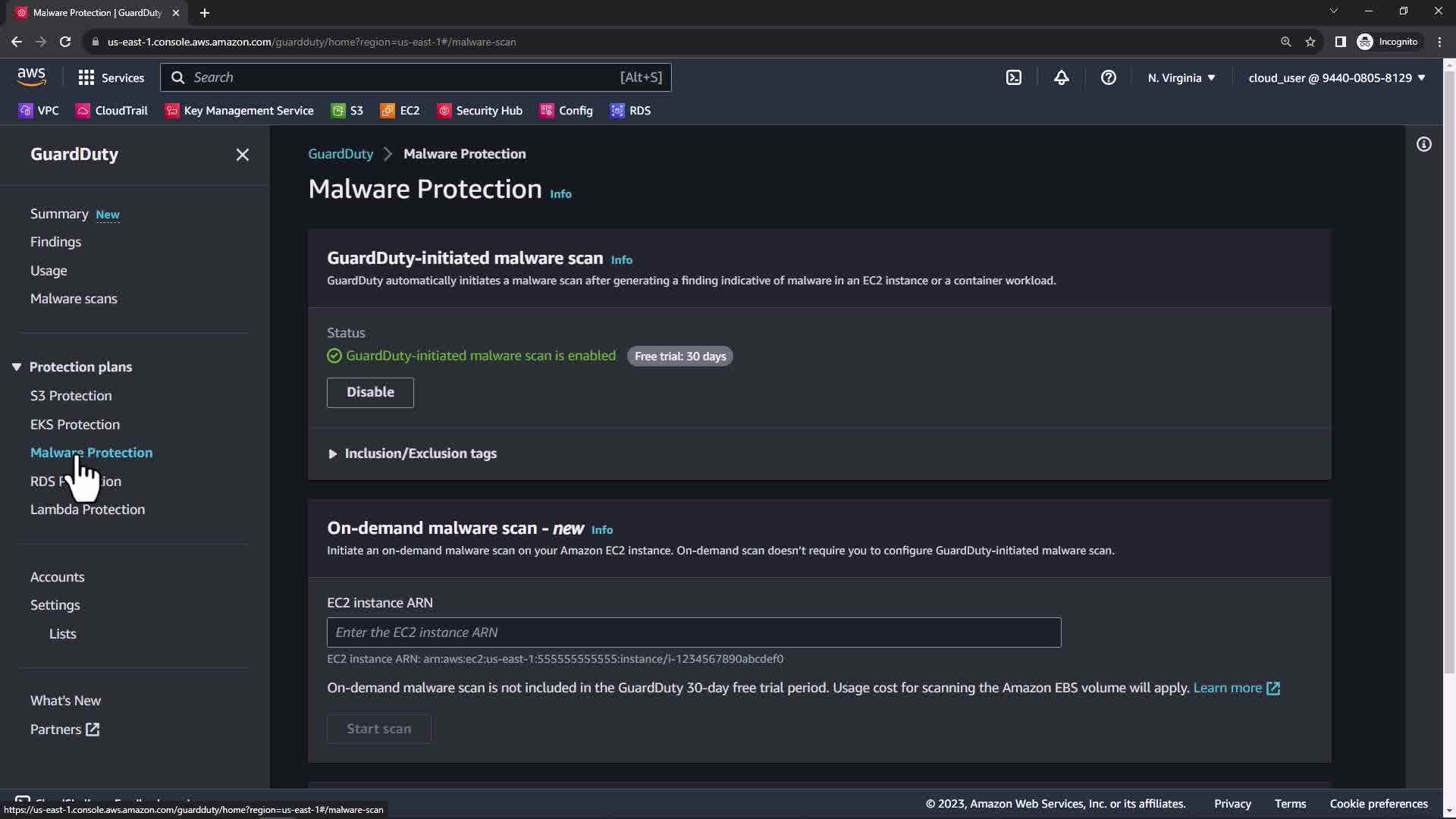
Task: Open the cloud_user account dropdown
Action: (1336, 77)
